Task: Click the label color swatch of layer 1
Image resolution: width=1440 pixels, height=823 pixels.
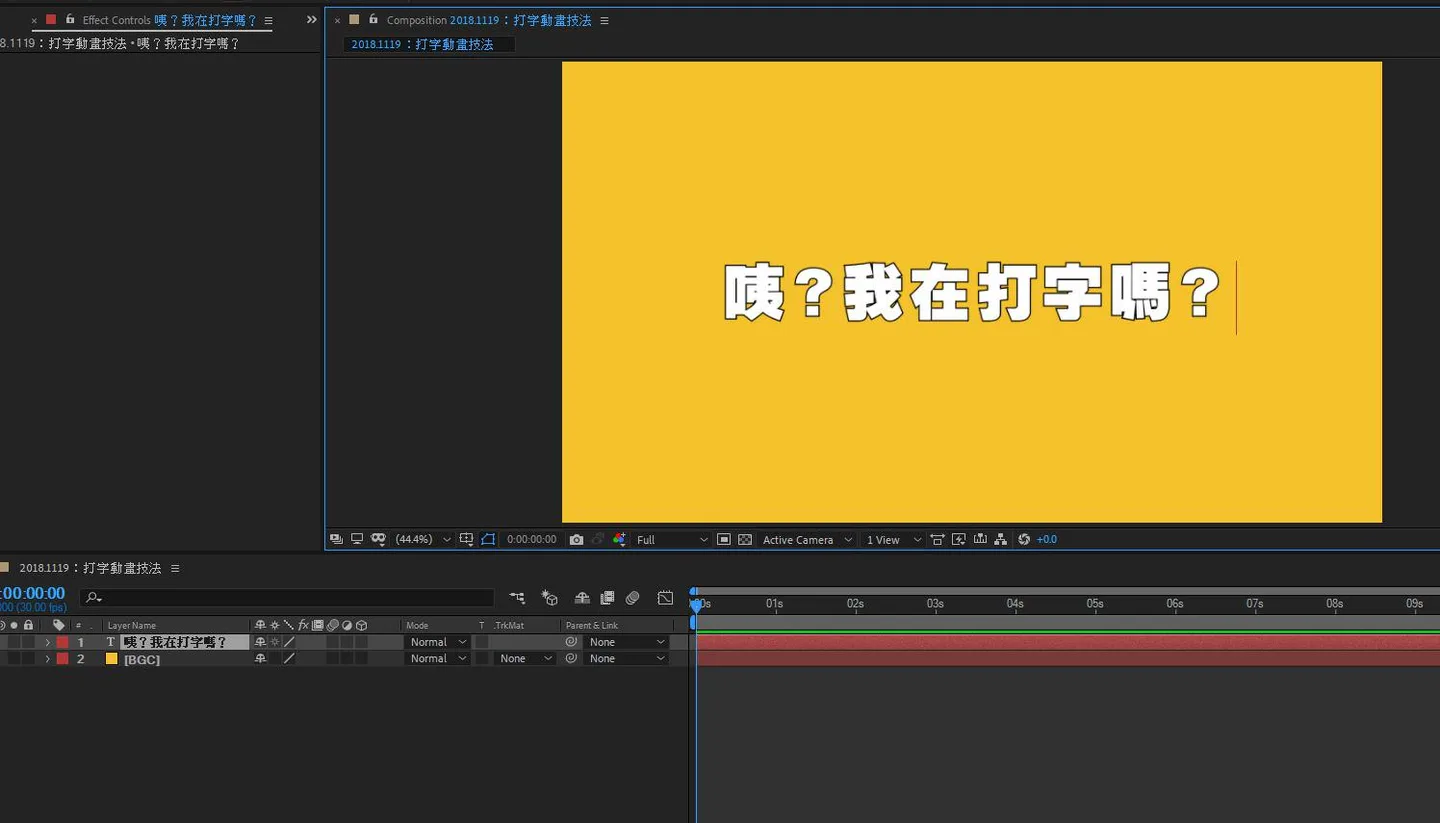Action: [62, 642]
